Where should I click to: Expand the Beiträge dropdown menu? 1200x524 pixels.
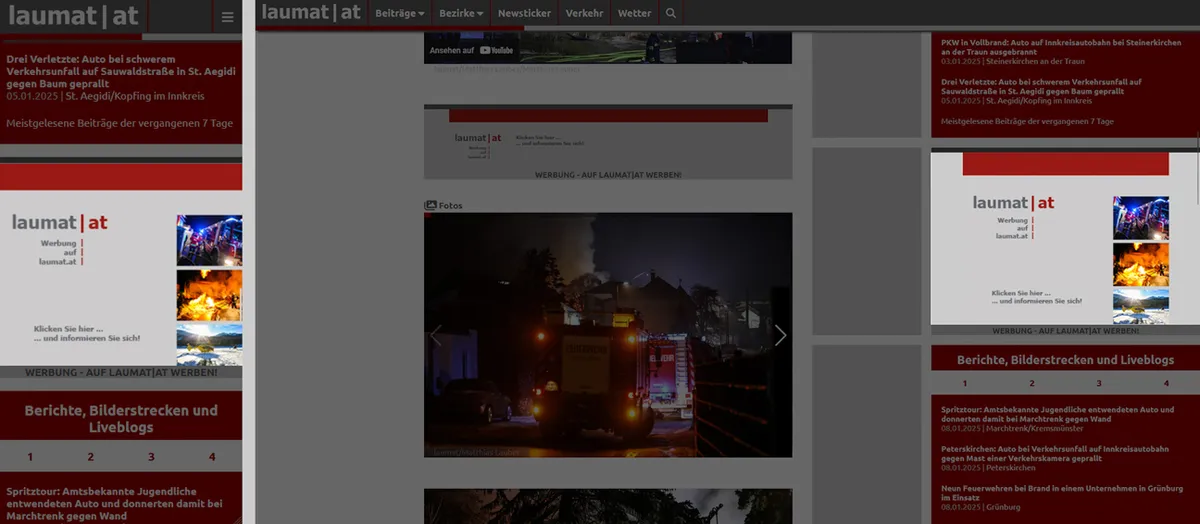pos(399,14)
